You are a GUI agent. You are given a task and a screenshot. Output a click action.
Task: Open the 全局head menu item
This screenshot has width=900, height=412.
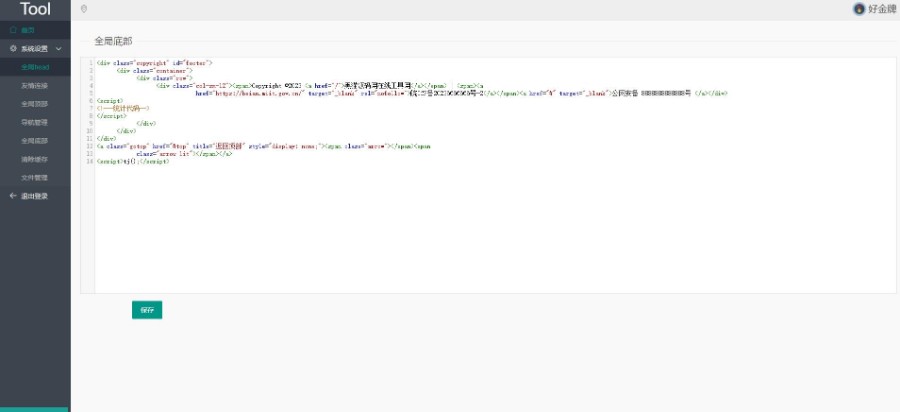point(35,67)
